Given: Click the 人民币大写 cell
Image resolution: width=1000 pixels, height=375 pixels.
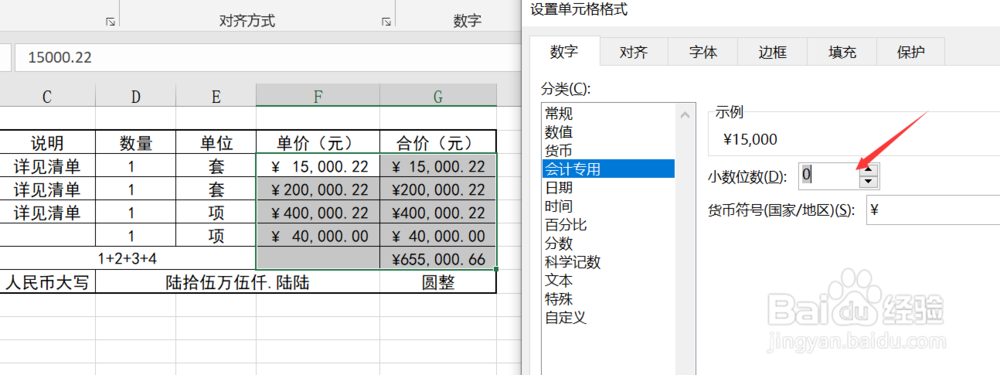Looking at the screenshot, I should tap(47, 283).
